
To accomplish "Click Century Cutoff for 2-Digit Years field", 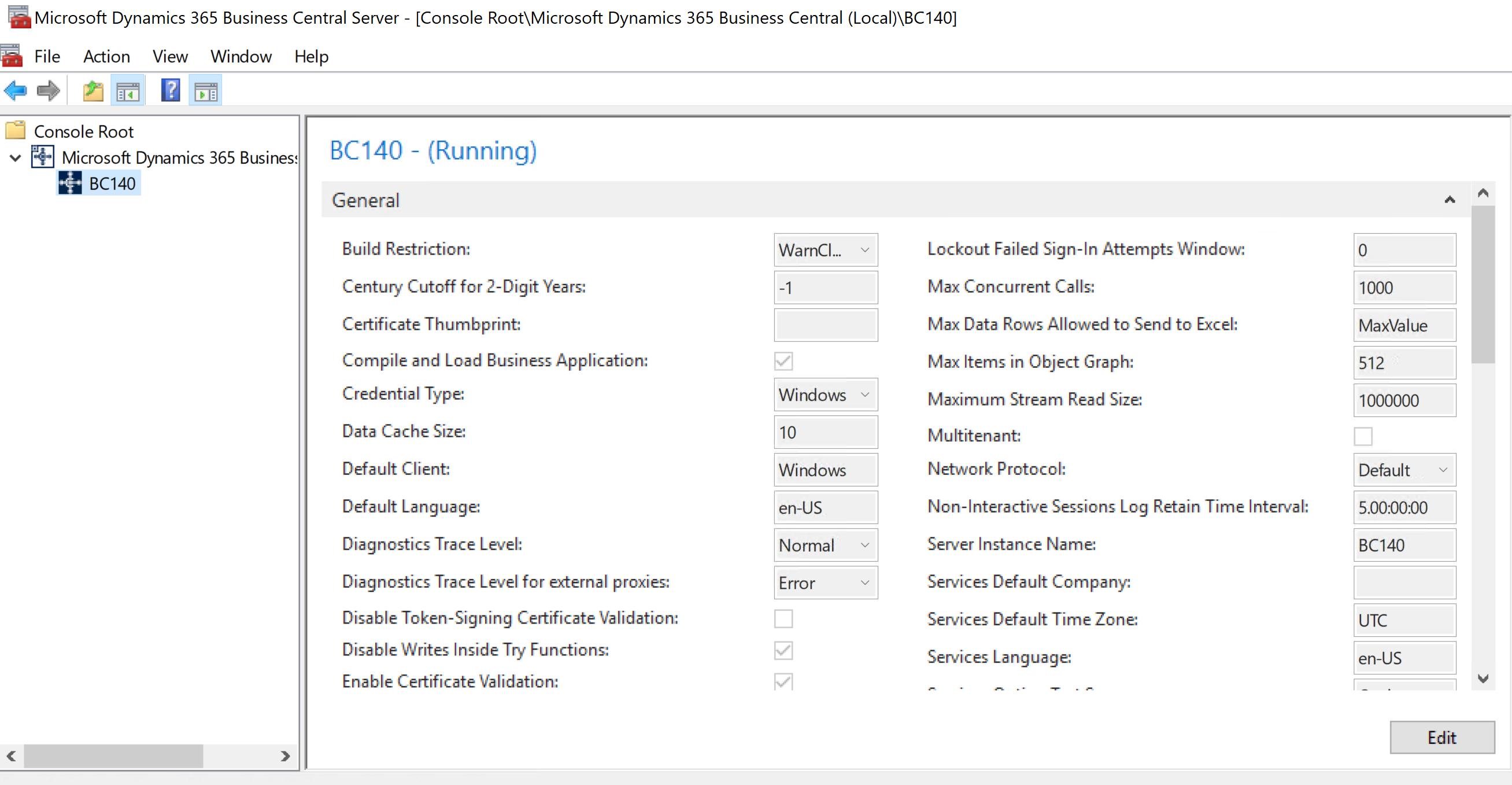I will click(826, 288).
